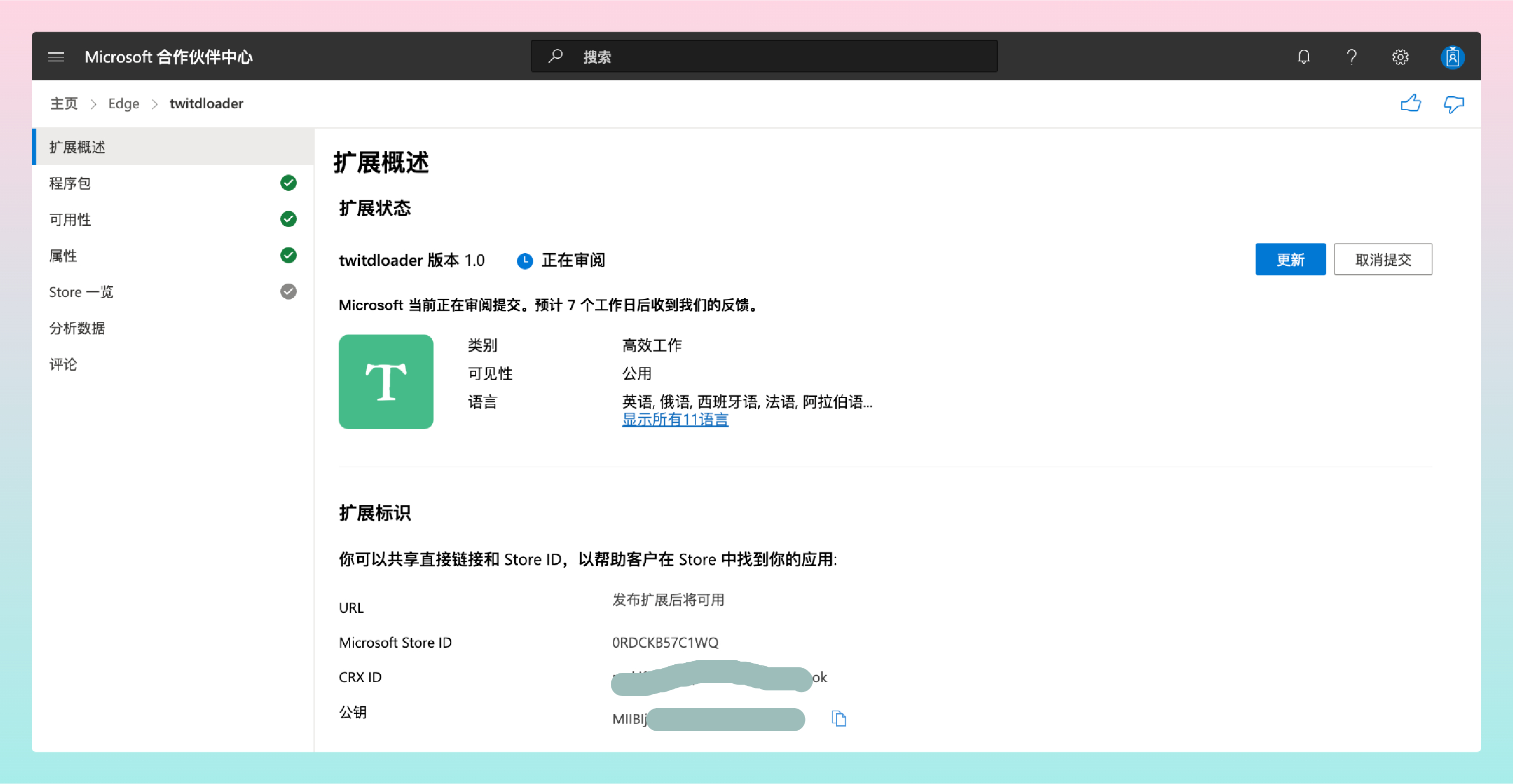The width and height of the screenshot is (1513, 784).
Task: Open the settings gear icon
Action: coord(1400,57)
